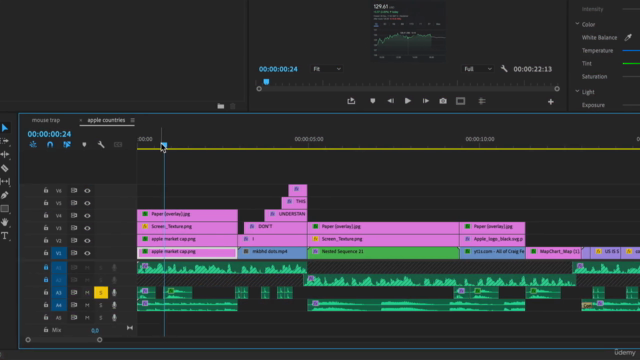The width and height of the screenshot is (640, 360).
Task: Toggle Linked Selection in timeline
Action: (x=67, y=144)
